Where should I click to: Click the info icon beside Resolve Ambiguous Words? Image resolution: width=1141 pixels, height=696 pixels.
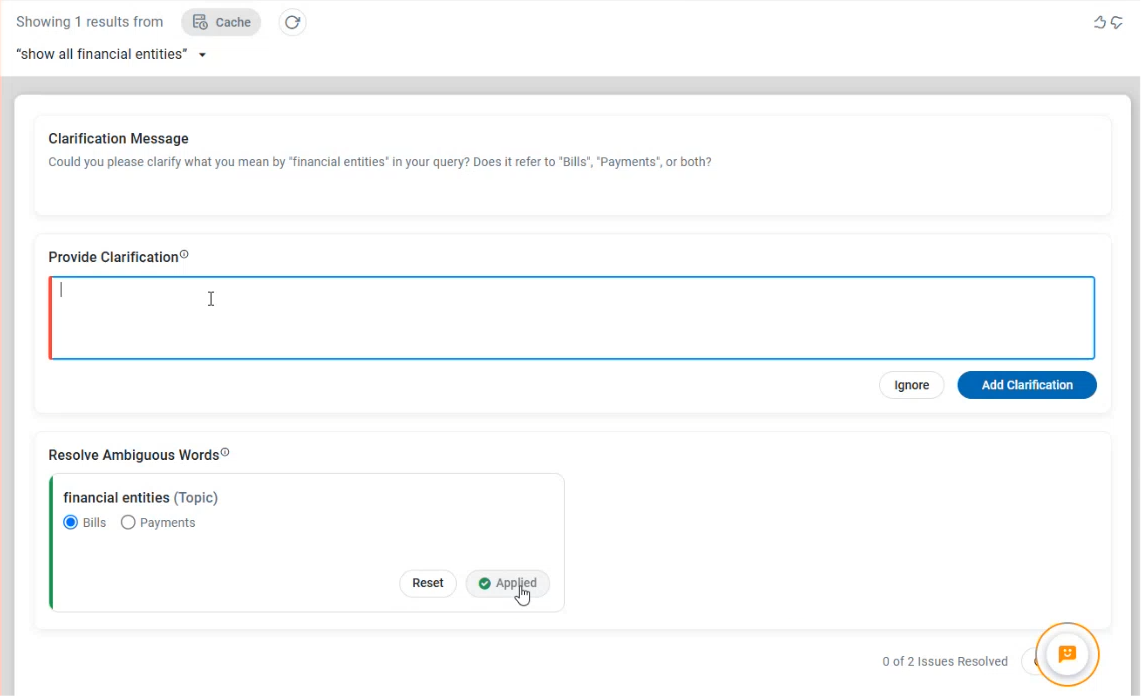(225, 453)
